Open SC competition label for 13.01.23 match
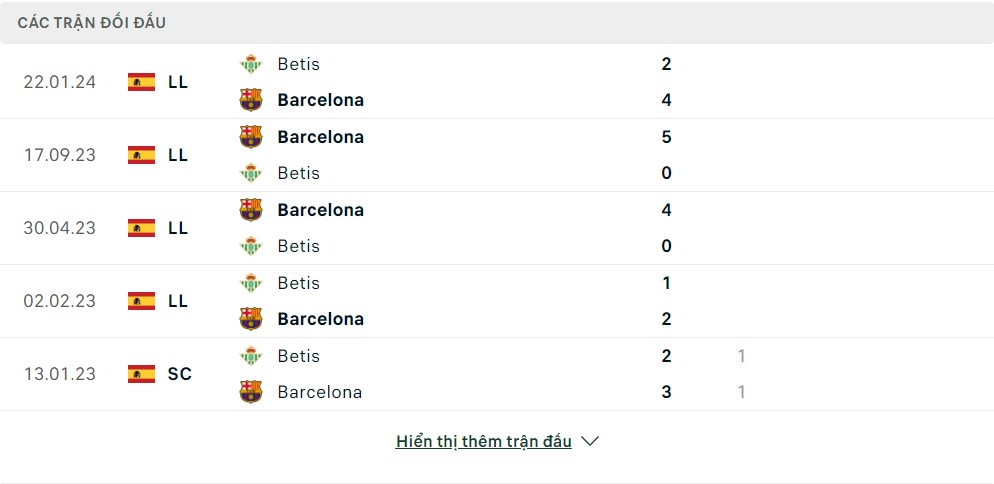The height and width of the screenshot is (484, 994). point(180,374)
